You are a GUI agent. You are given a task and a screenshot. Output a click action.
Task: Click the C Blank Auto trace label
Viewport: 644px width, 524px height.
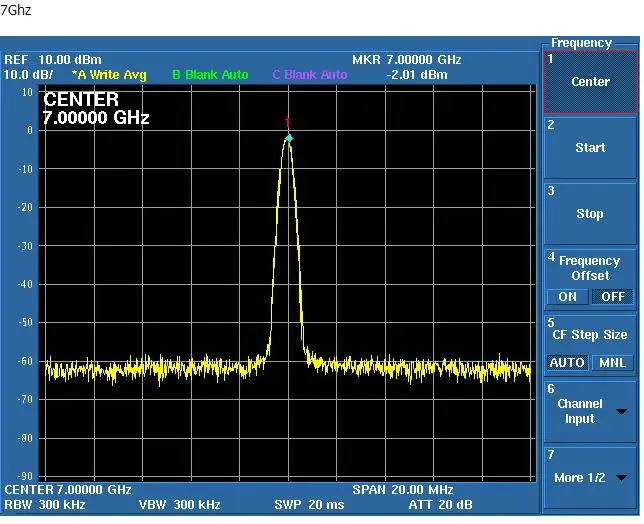click(310, 75)
